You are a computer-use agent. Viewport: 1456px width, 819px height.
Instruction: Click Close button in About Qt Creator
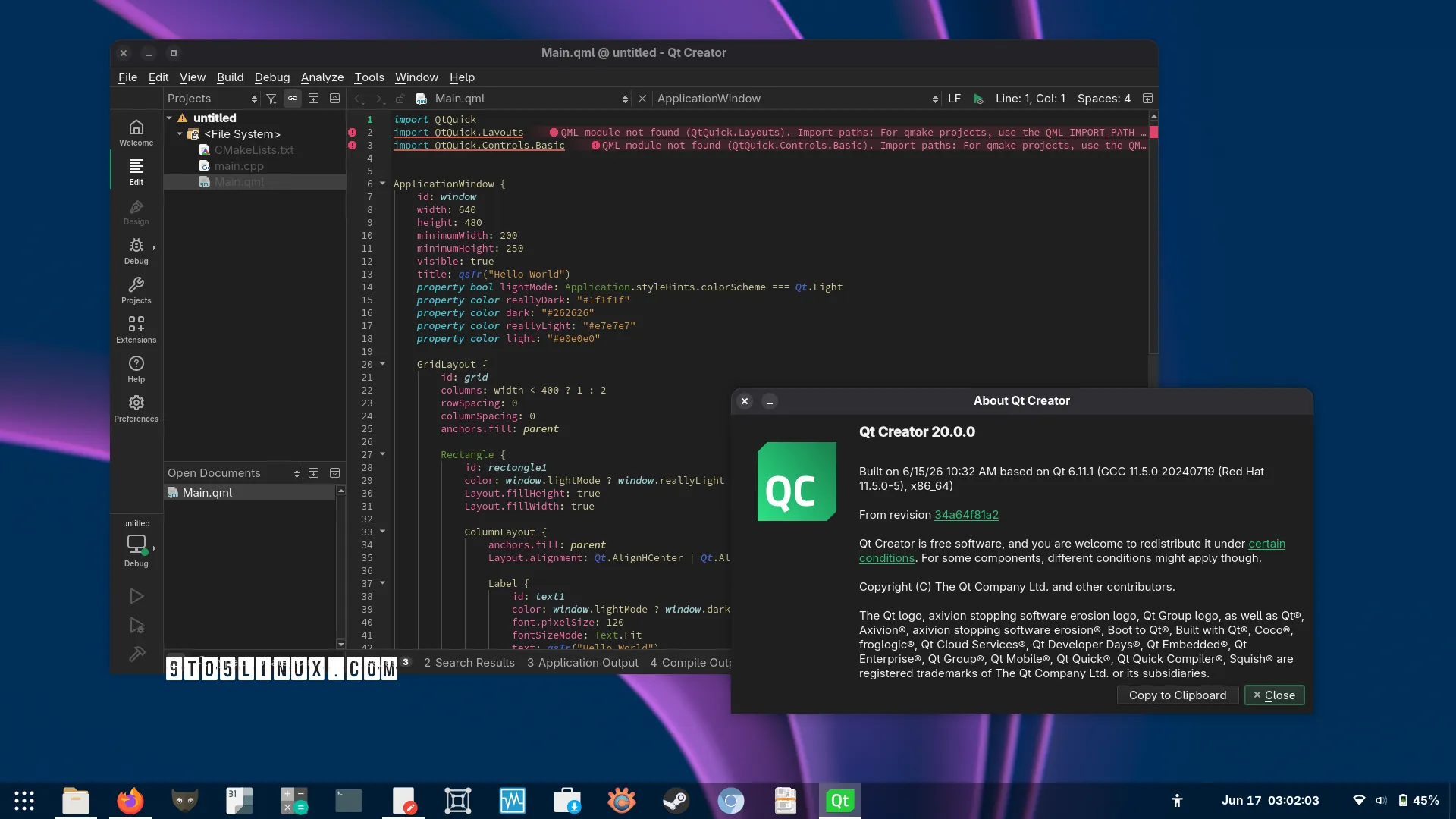[1274, 695]
